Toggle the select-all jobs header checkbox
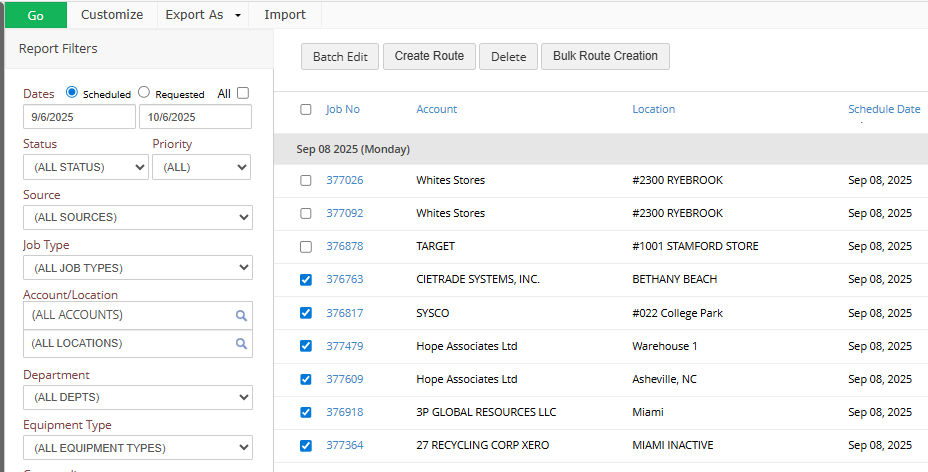 coord(306,110)
